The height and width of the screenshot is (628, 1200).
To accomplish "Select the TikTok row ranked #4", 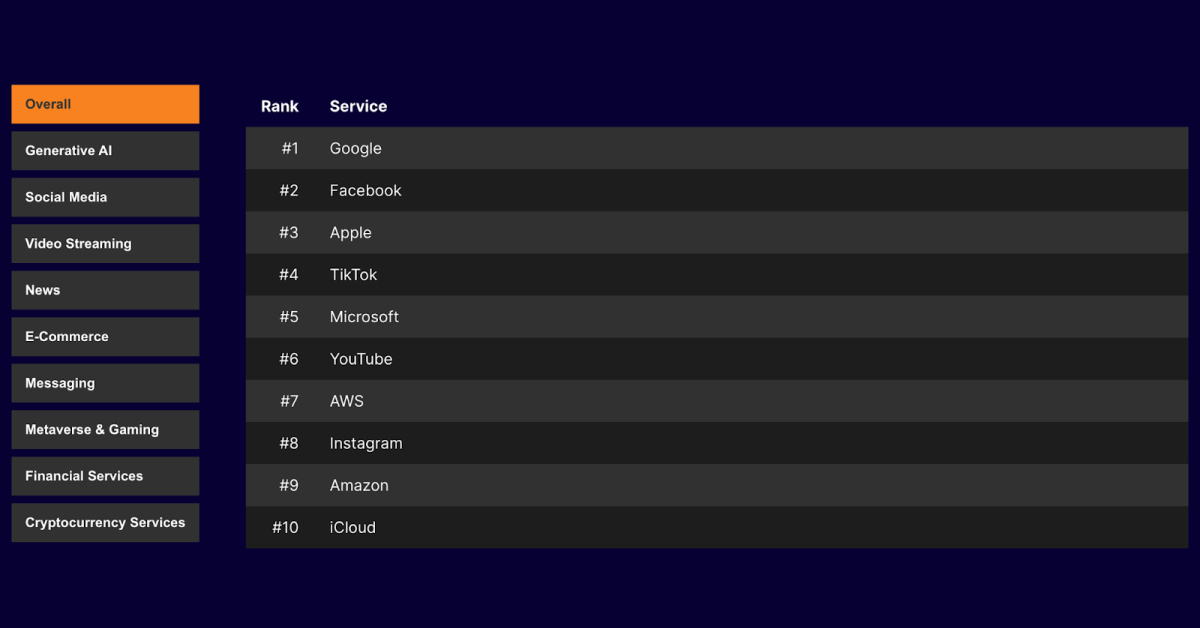I will (x=353, y=274).
